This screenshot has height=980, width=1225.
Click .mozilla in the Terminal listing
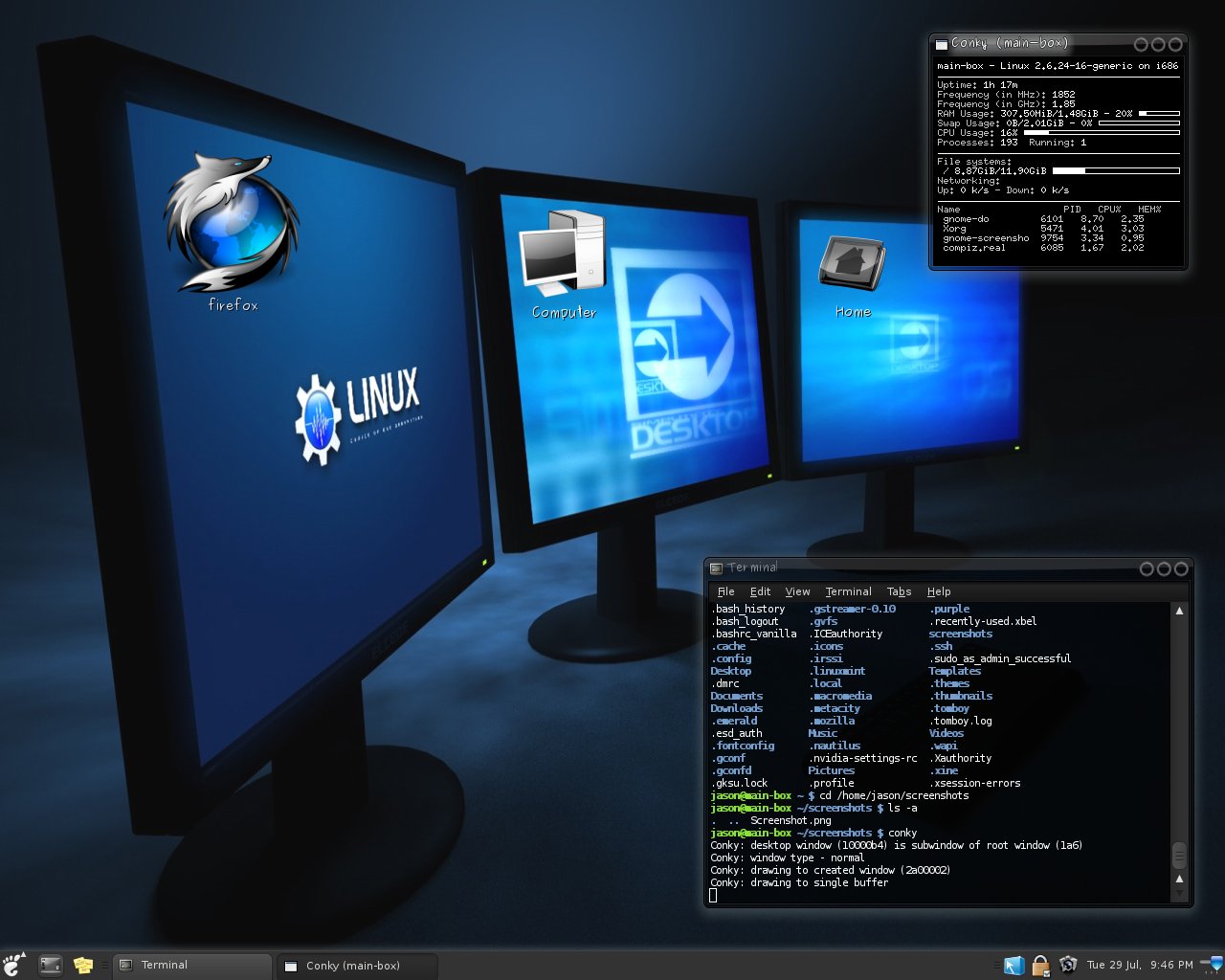(x=831, y=721)
